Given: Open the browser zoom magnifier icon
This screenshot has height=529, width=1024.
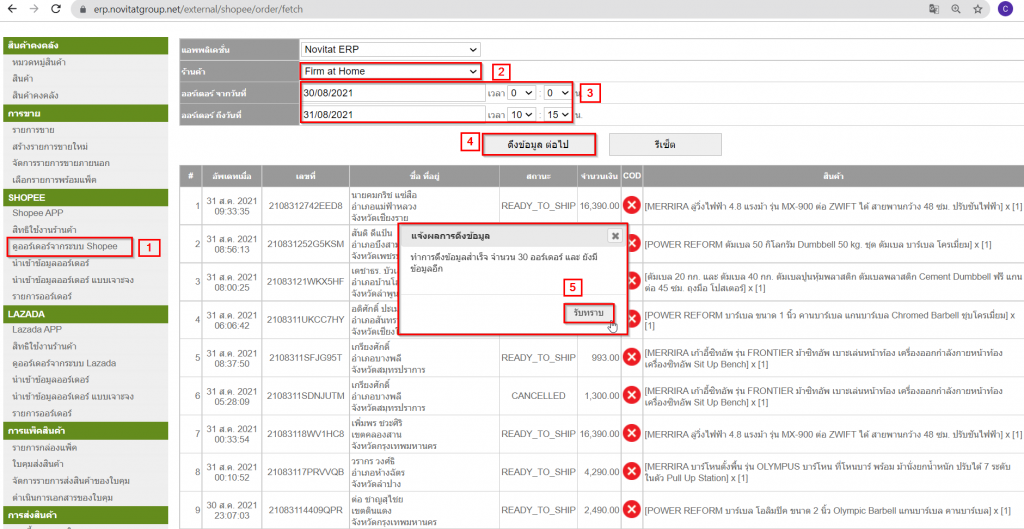Looking at the screenshot, I should pos(955,8).
